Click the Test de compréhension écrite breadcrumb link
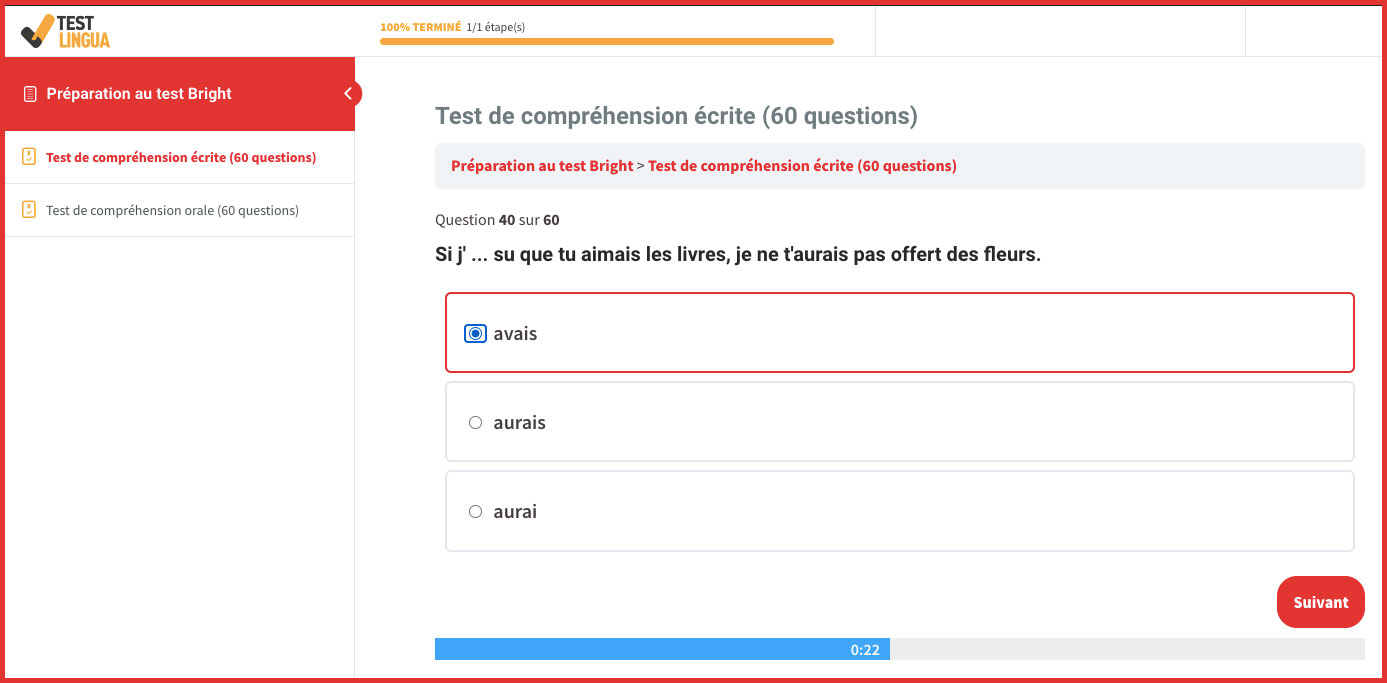 [802, 166]
